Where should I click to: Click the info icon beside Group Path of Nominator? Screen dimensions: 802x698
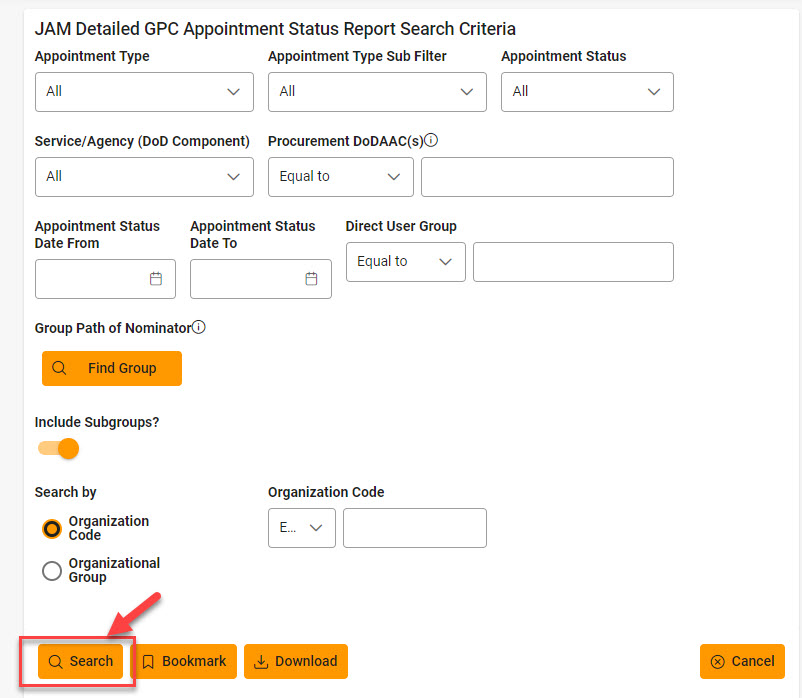(x=199, y=326)
